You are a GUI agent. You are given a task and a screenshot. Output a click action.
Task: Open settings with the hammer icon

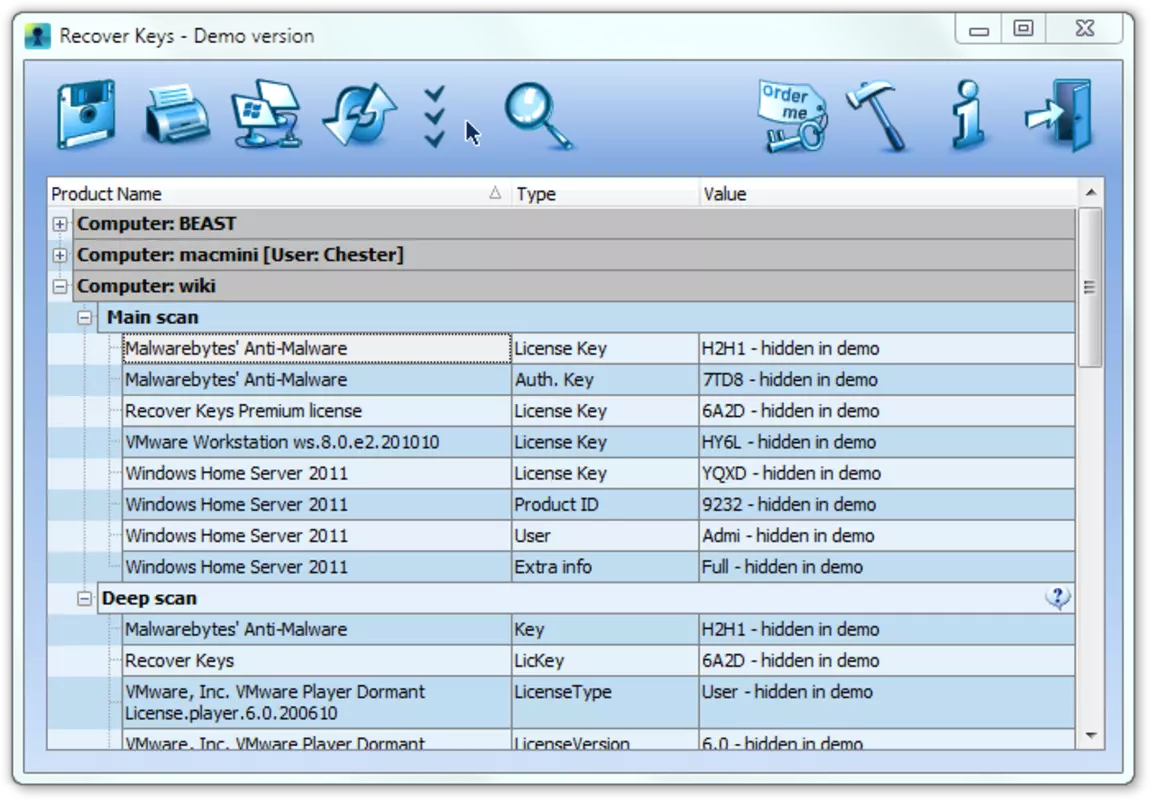click(x=879, y=116)
